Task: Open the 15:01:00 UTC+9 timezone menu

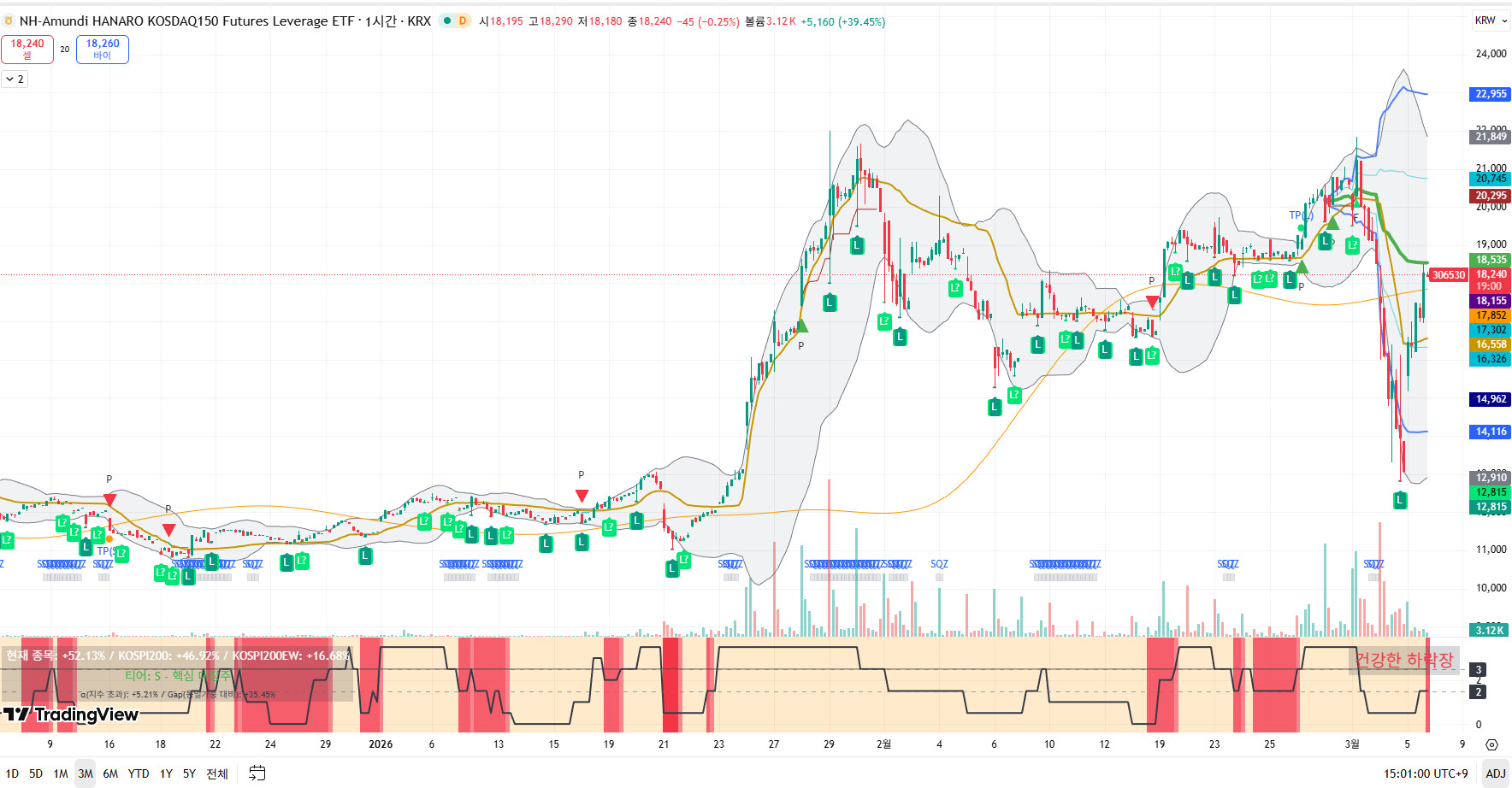Action: coord(1426,773)
